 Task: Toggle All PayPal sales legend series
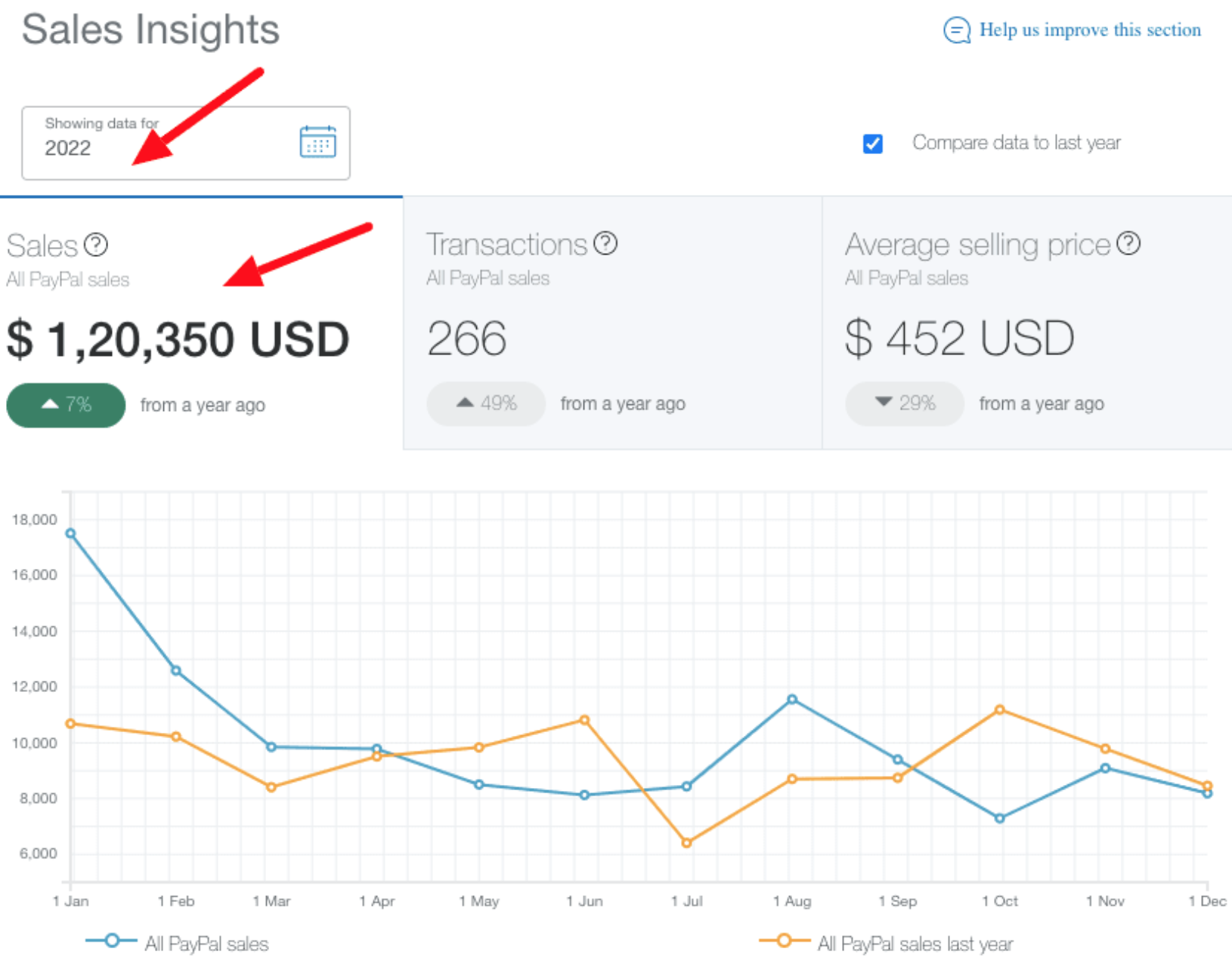coord(177,943)
